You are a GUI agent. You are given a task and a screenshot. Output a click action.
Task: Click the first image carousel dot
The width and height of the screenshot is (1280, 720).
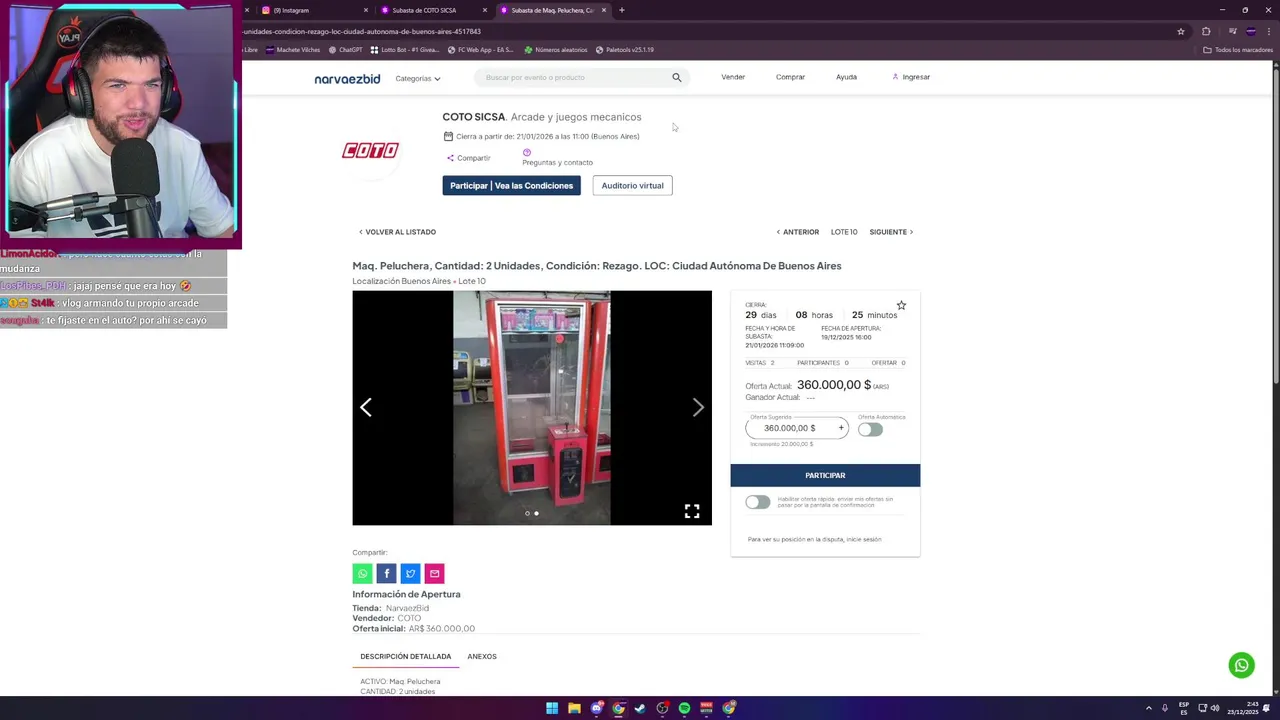pos(527,514)
